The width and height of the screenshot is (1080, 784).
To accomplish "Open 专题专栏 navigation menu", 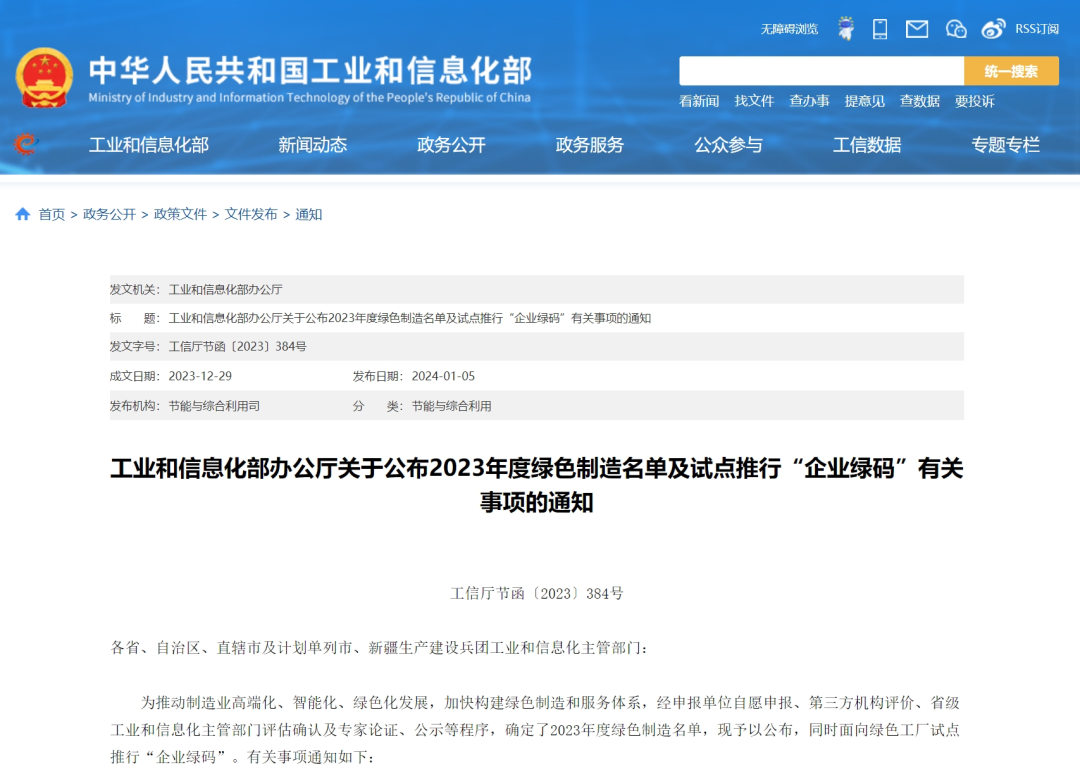I will point(1006,145).
